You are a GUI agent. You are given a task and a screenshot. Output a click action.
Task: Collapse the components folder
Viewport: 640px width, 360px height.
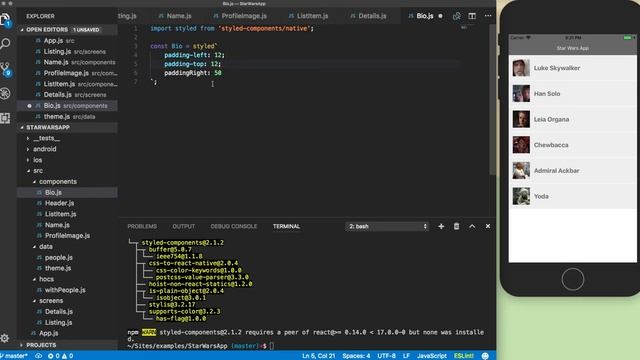67,182
